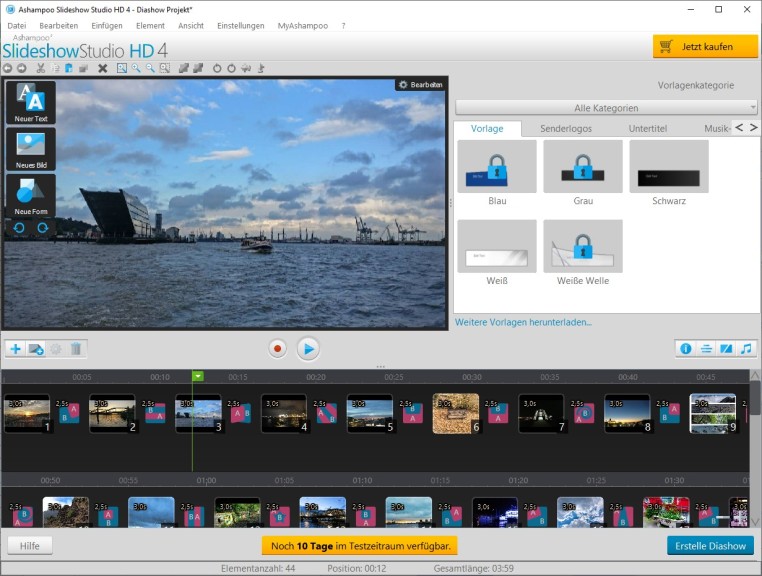The width and height of the screenshot is (762, 576).
Task: Click the green playhead marker on timeline
Action: tap(198, 376)
